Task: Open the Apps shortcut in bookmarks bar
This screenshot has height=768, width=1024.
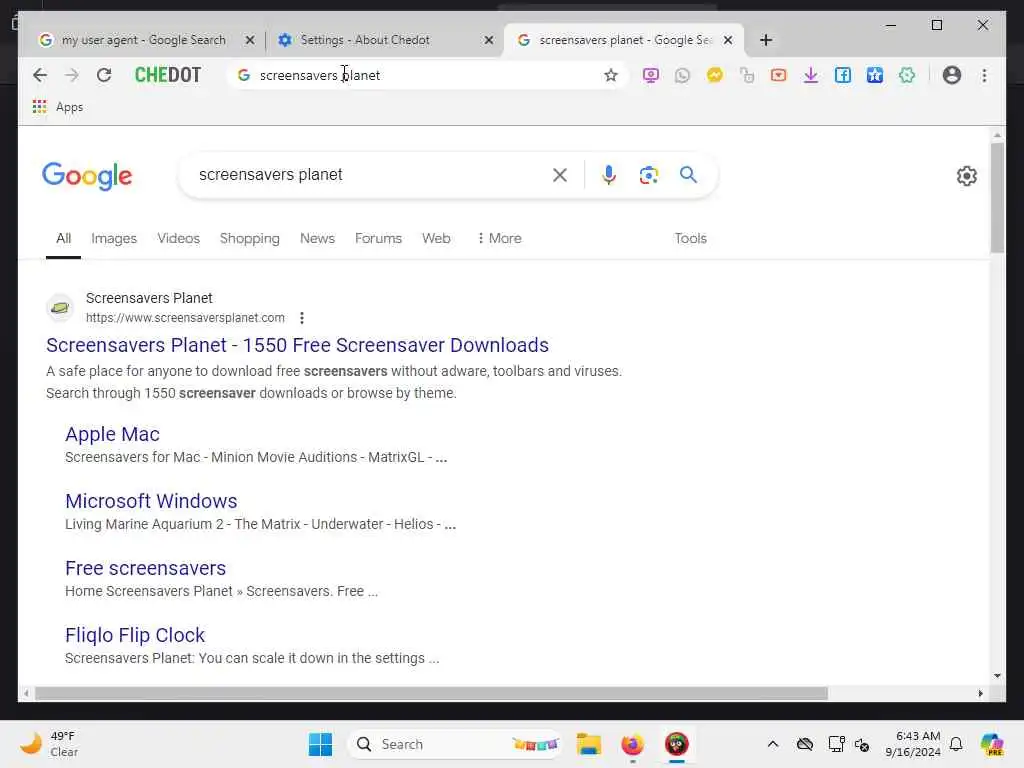Action: [x=57, y=106]
